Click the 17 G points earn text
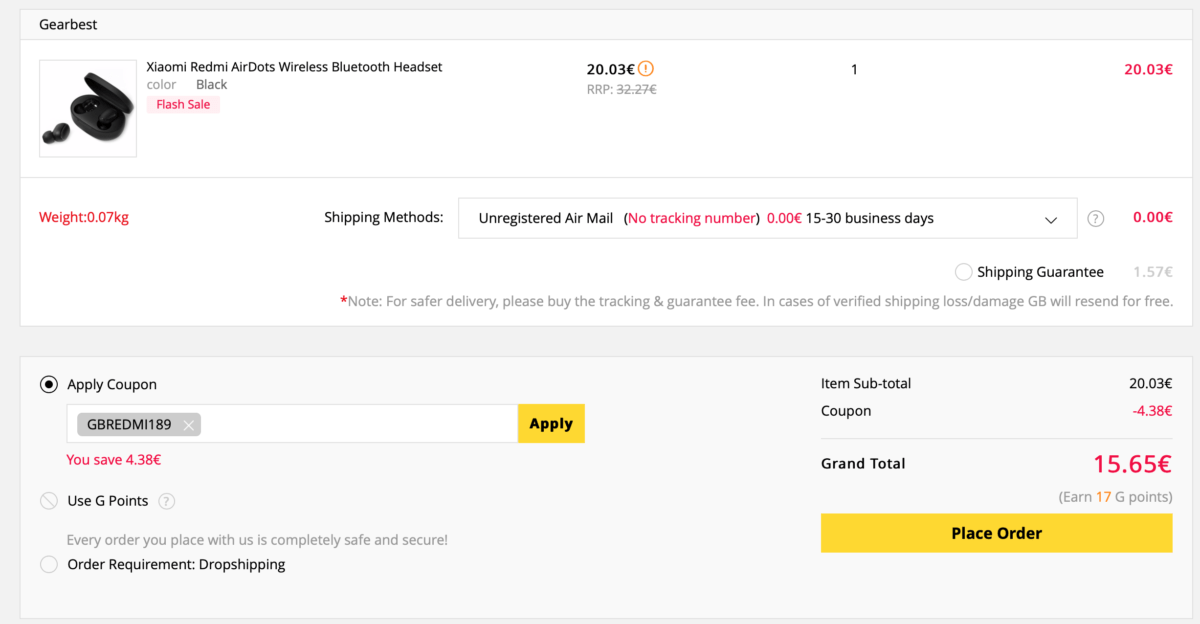Image resolution: width=1200 pixels, height=624 pixels. click(x=1115, y=497)
